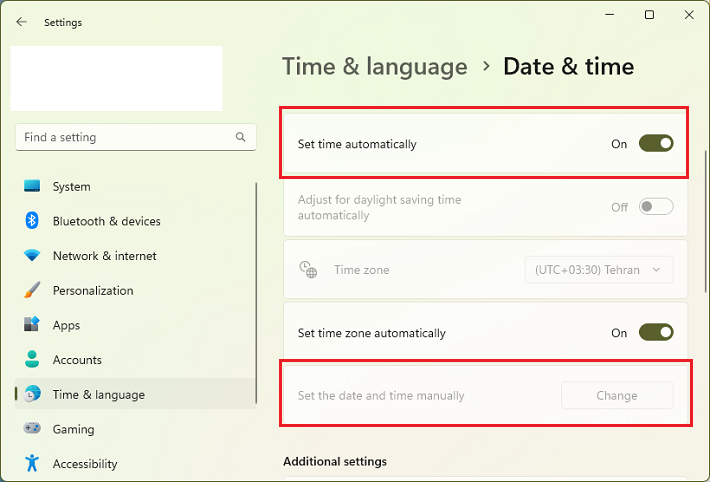Click the Personalization paintbrush icon

click(x=32, y=290)
